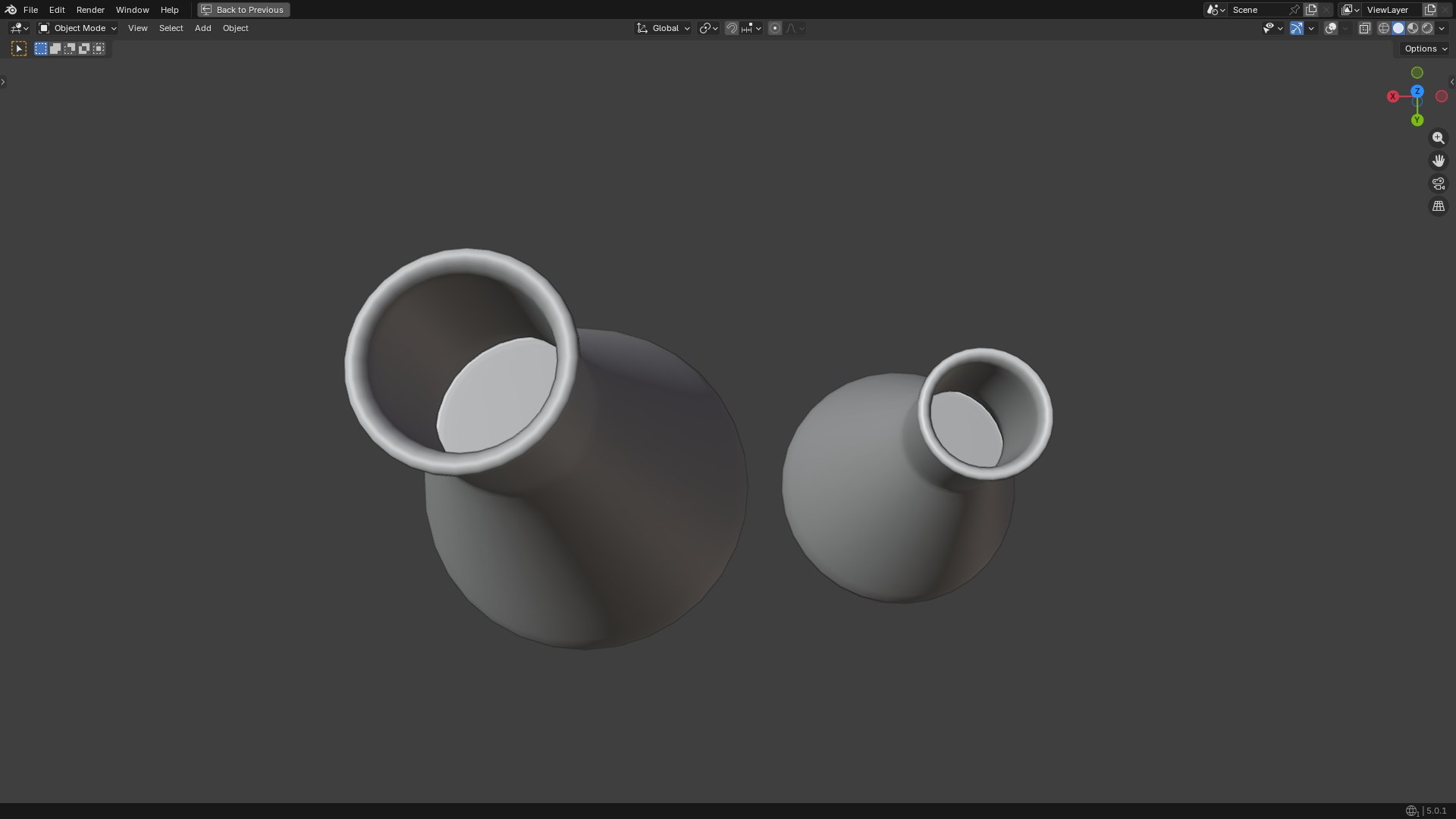
Task: Open the snapping options dropdown
Action: 752,28
